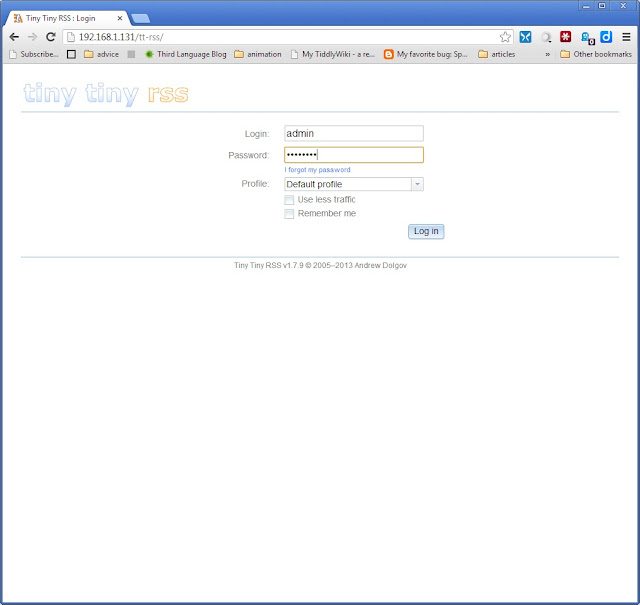
Task: Click the Password input field
Action: (x=354, y=155)
